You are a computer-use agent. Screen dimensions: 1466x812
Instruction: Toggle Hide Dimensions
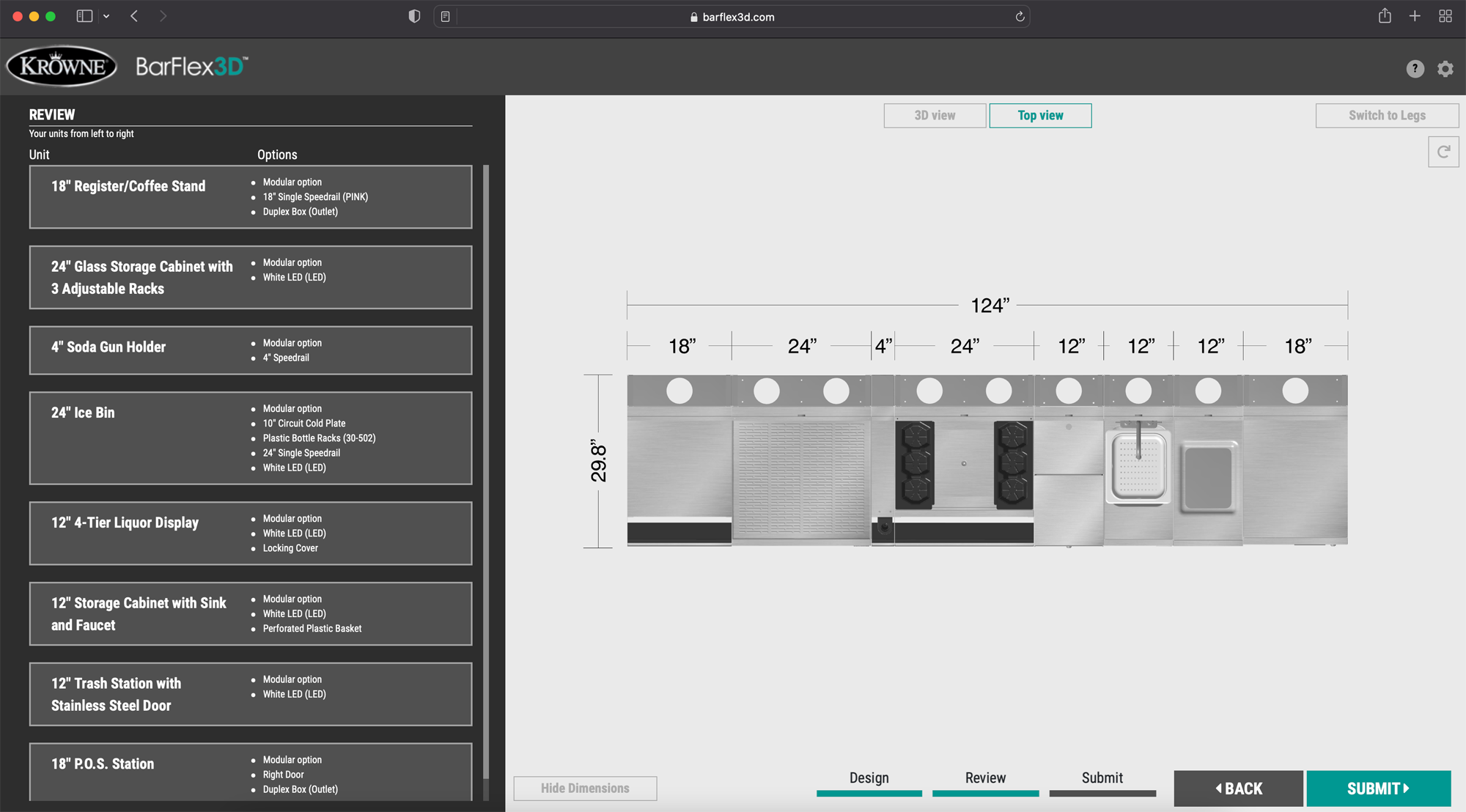point(585,788)
